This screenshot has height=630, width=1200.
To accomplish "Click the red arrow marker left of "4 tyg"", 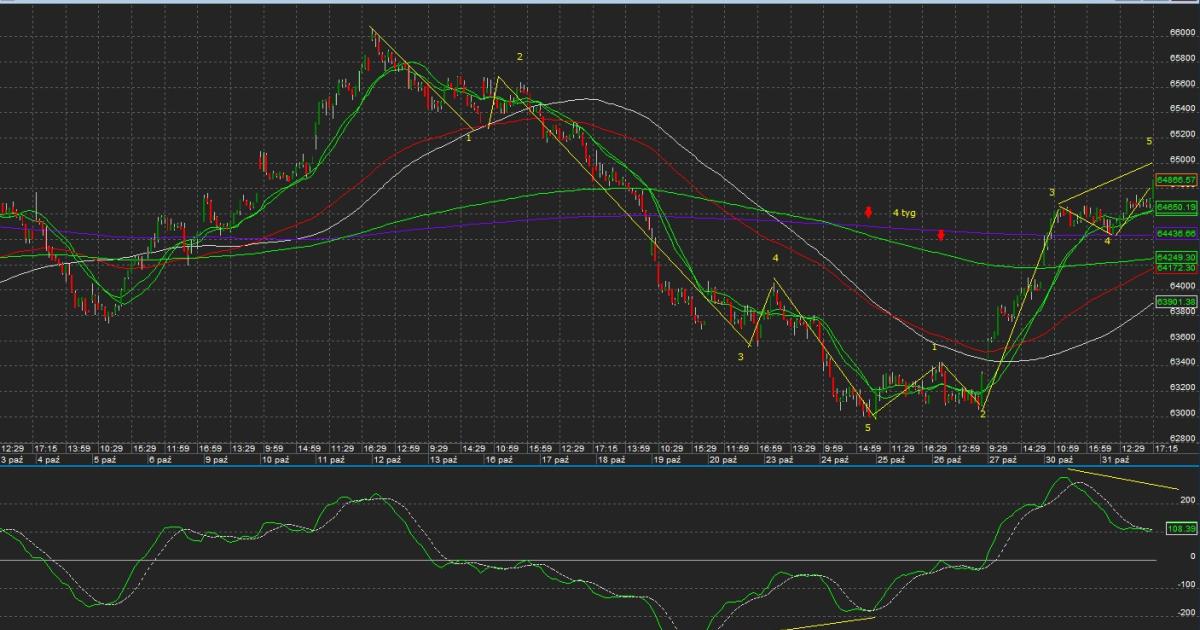I will [x=869, y=212].
